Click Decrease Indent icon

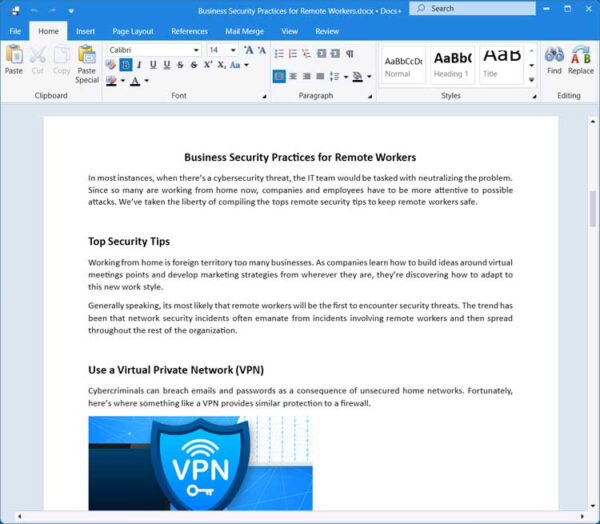pos(321,54)
